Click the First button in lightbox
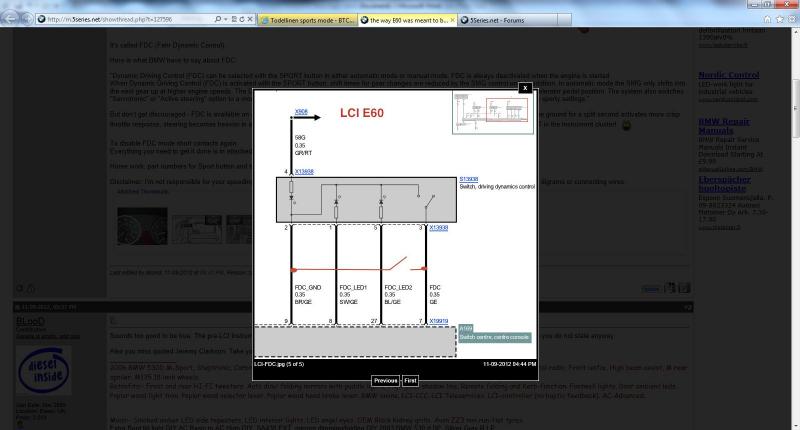800x430 pixels. pyautogui.click(x=410, y=381)
